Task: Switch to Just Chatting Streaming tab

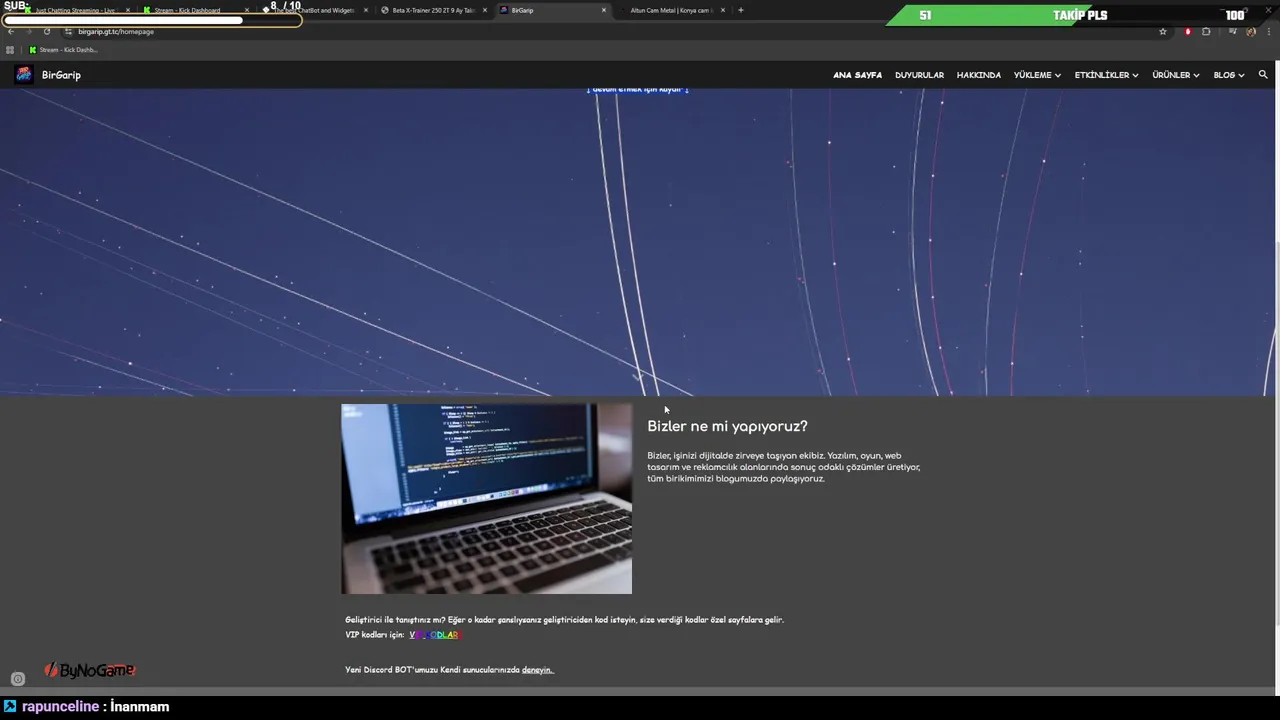Action: tap(75, 10)
